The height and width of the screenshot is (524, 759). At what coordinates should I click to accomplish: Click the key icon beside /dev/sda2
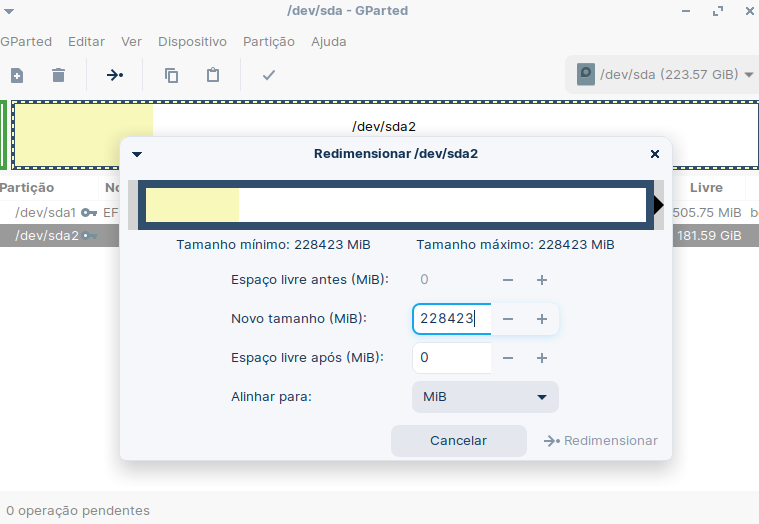(x=89, y=236)
